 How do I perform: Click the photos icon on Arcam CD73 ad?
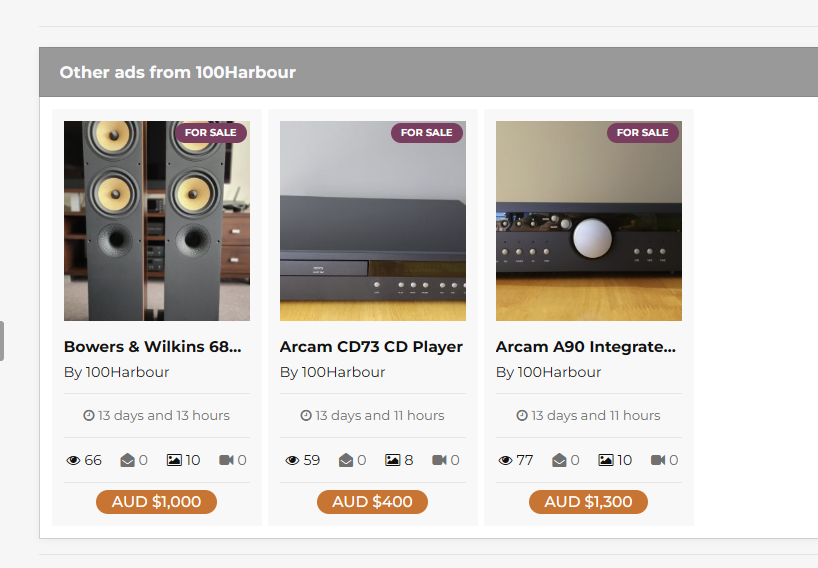point(392,460)
